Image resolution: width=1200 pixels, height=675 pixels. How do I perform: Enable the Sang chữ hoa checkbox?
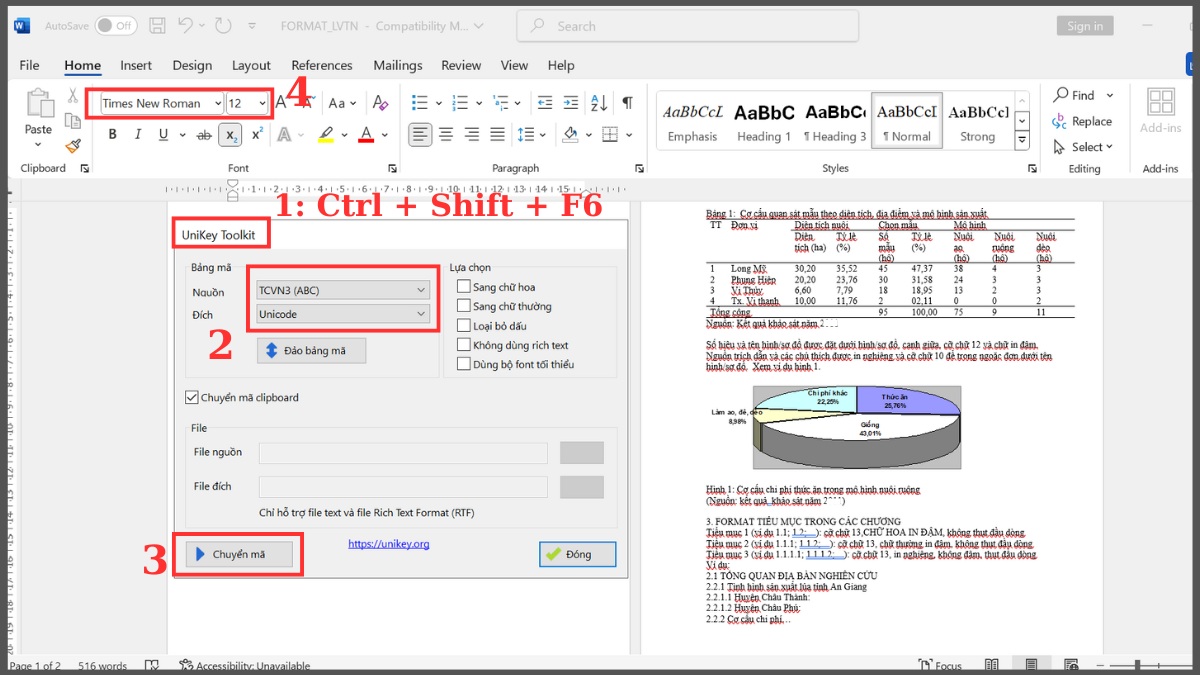464,285
